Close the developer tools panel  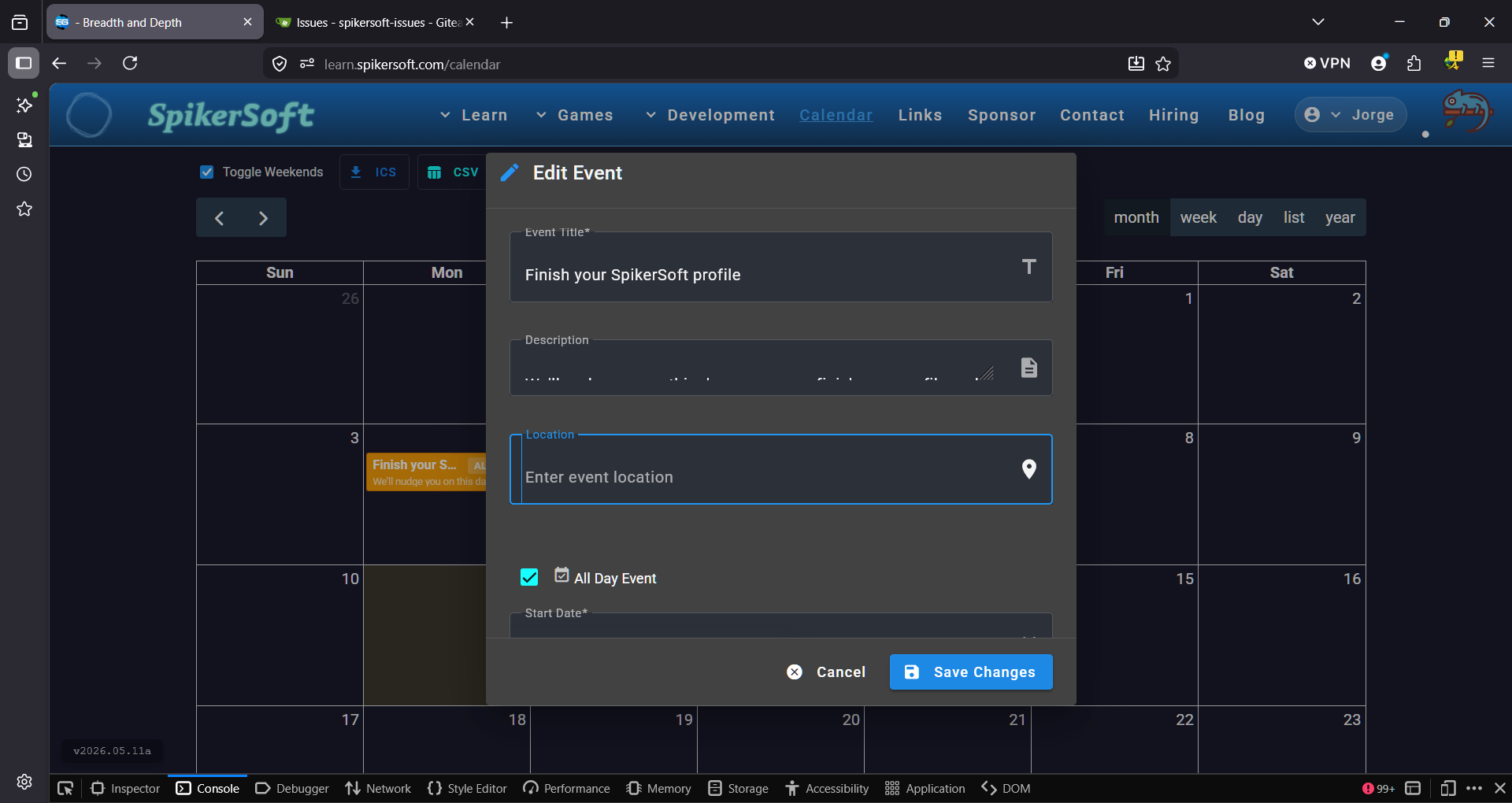pos(1500,788)
